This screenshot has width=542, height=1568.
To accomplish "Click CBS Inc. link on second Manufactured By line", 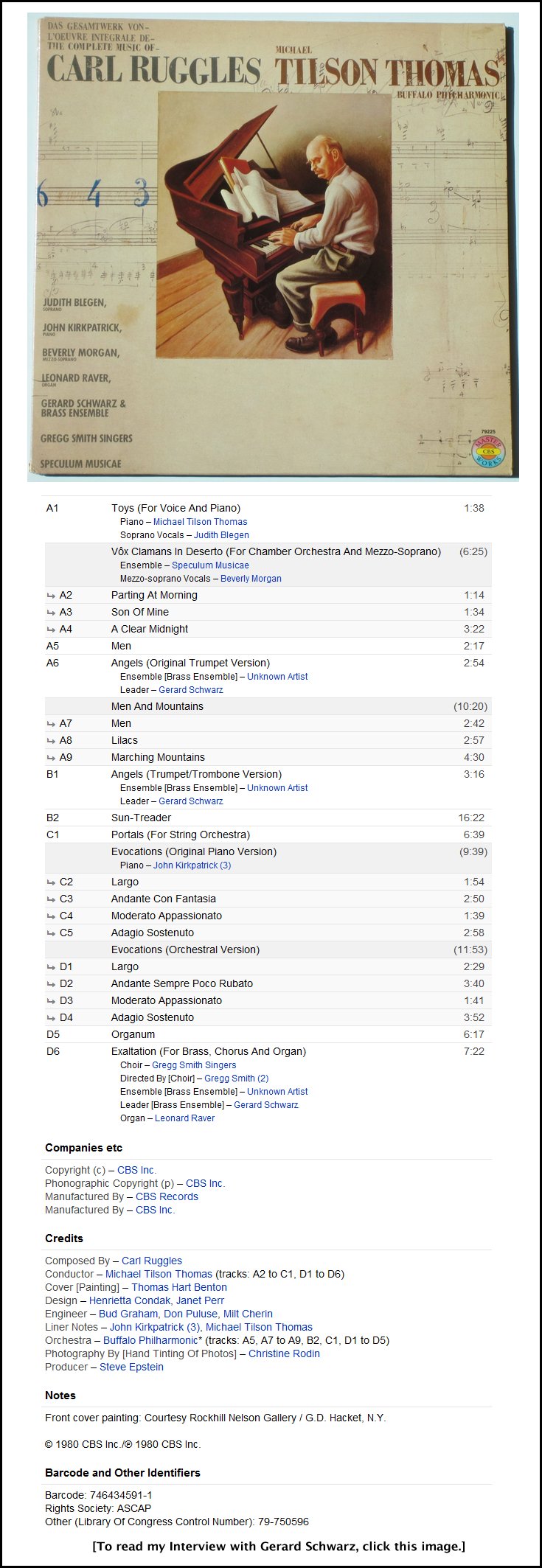I will (156, 1210).
